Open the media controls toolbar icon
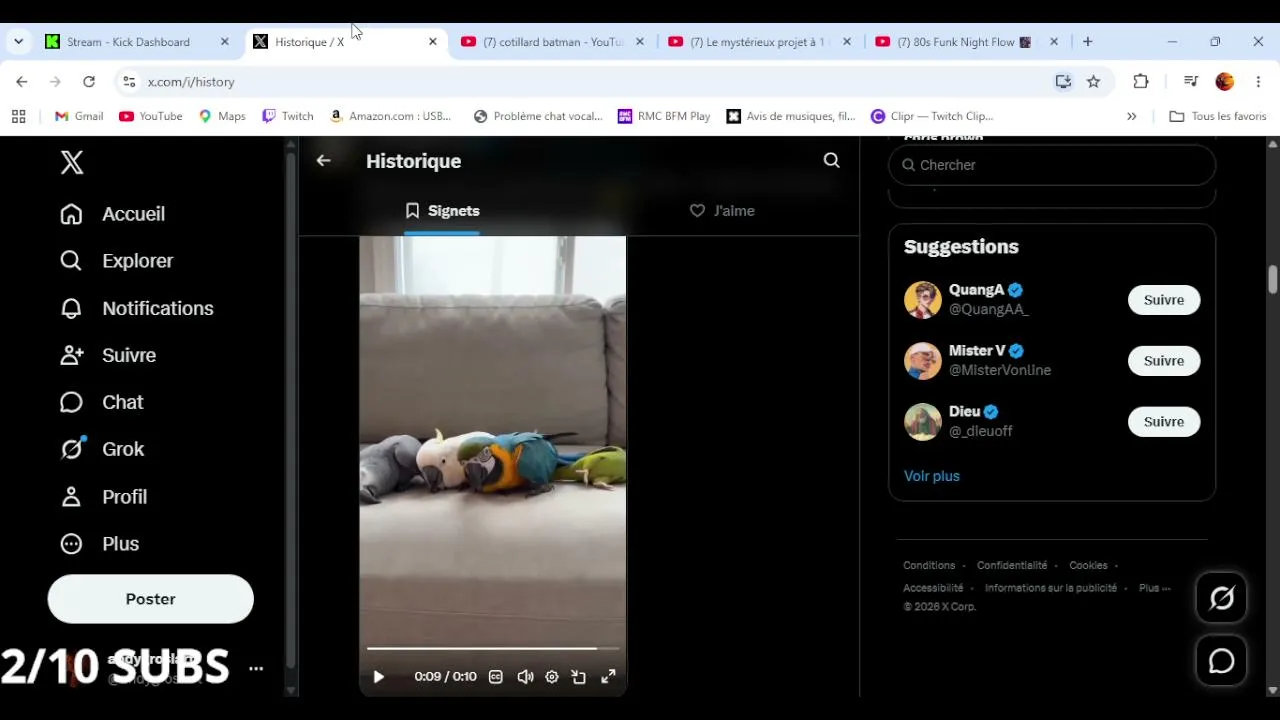The height and width of the screenshot is (720, 1280). tap(1190, 82)
